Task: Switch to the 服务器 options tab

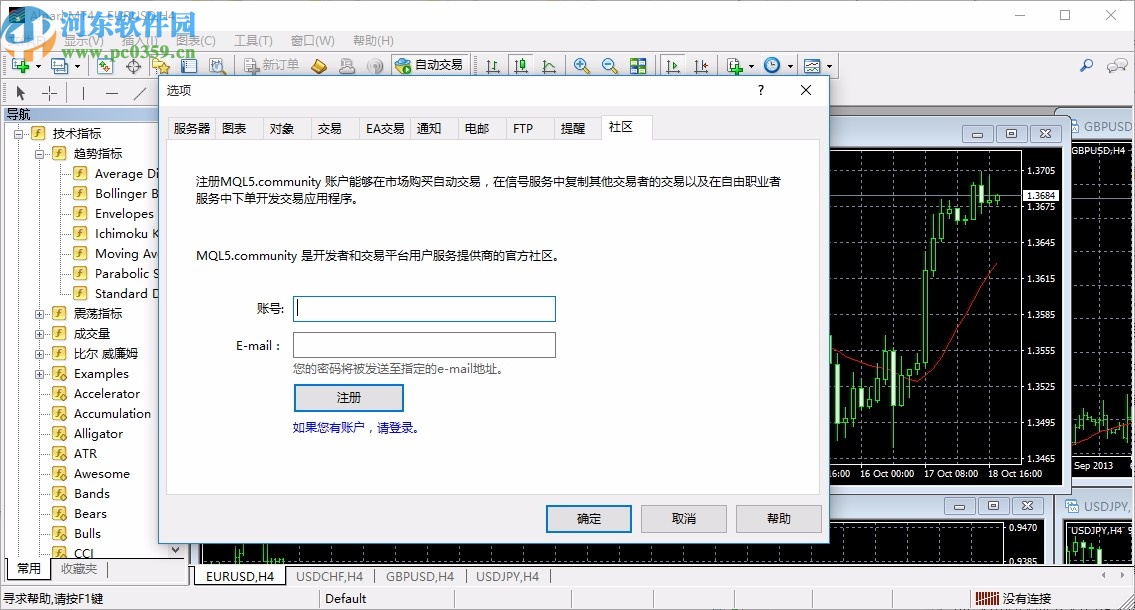Action: point(192,128)
